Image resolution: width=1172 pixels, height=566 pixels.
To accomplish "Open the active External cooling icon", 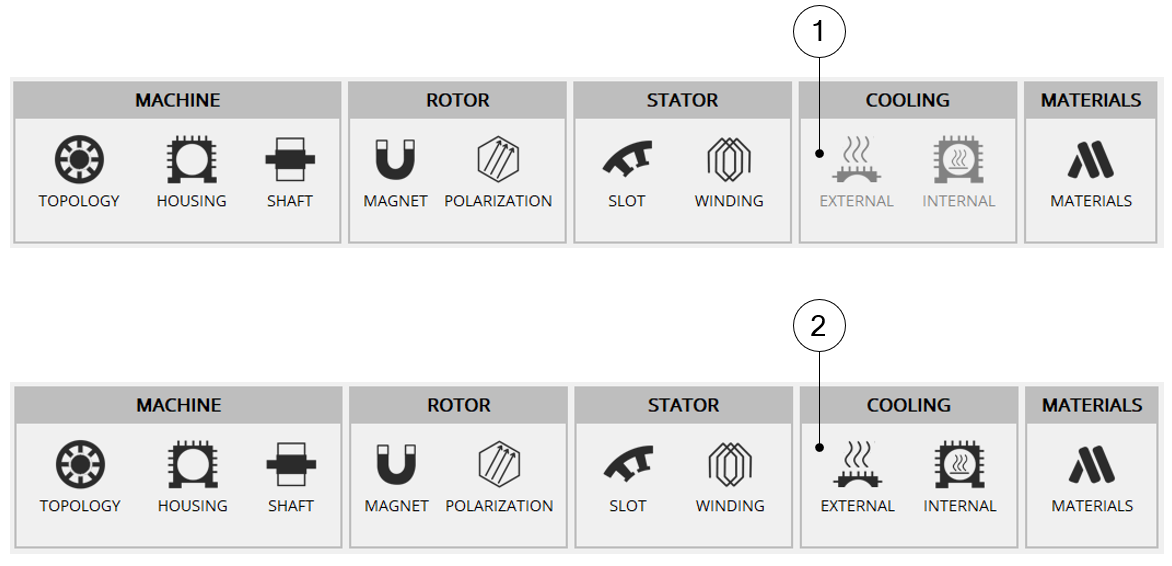I will 857,466.
